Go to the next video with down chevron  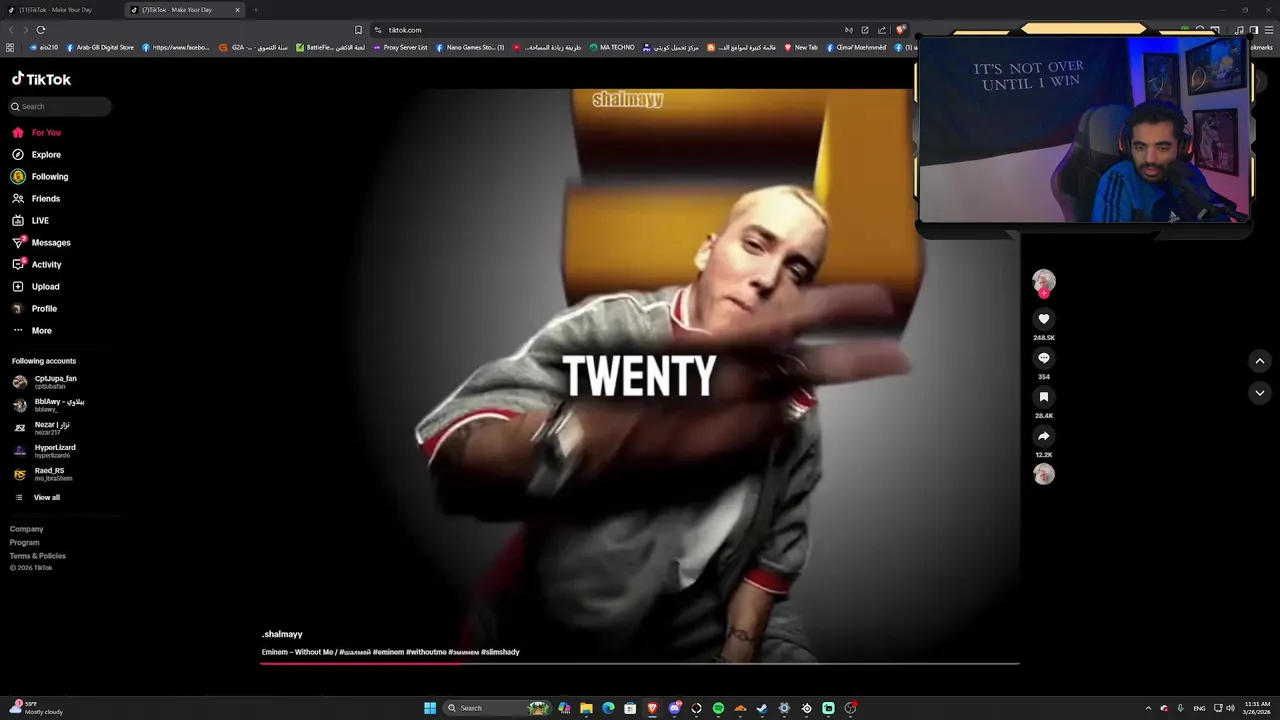pyautogui.click(x=1260, y=393)
